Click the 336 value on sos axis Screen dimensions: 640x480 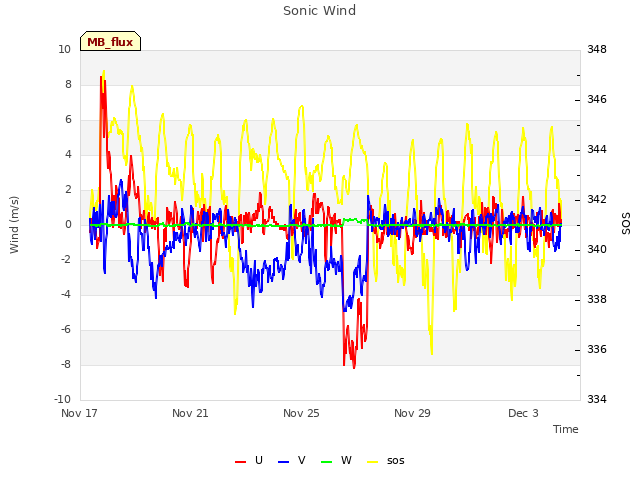(x=597, y=349)
